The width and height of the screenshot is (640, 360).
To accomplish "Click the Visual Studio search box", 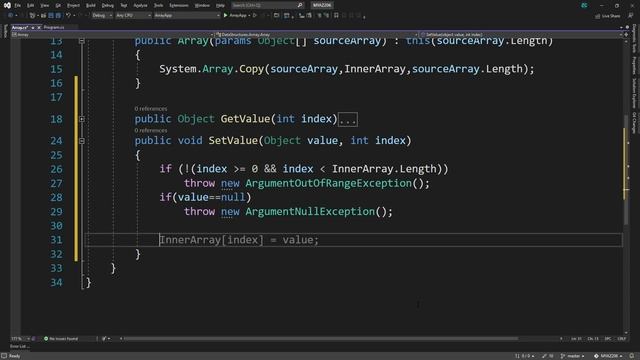I will pos(267,5).
